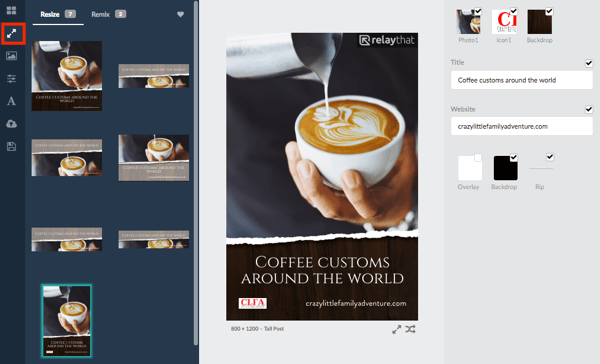Toggle the Website field checkbox
The height and width of the screenshot is (364, 600).
click(589, 110)
